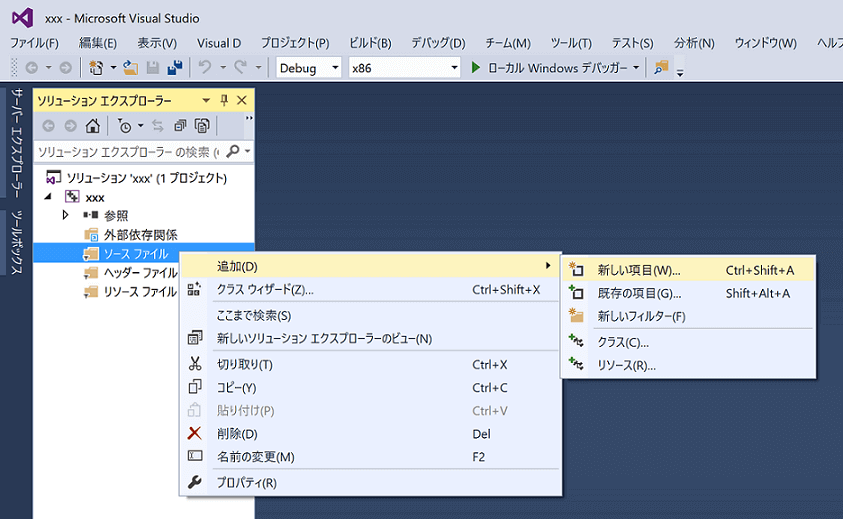This screenshot has width=843, height=519.
Task: Open the サーバー エクスプローラー side tab
Action: (17, 143)
